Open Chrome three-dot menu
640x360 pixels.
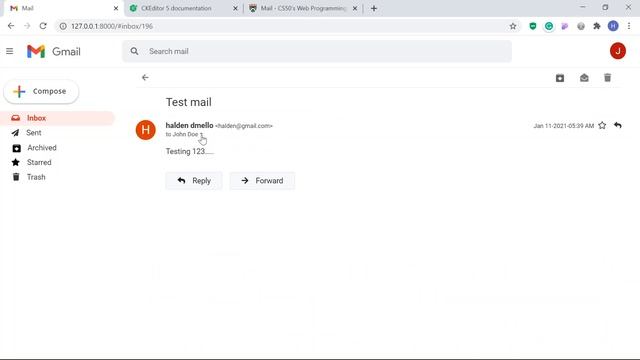click(x=629, y=26)
